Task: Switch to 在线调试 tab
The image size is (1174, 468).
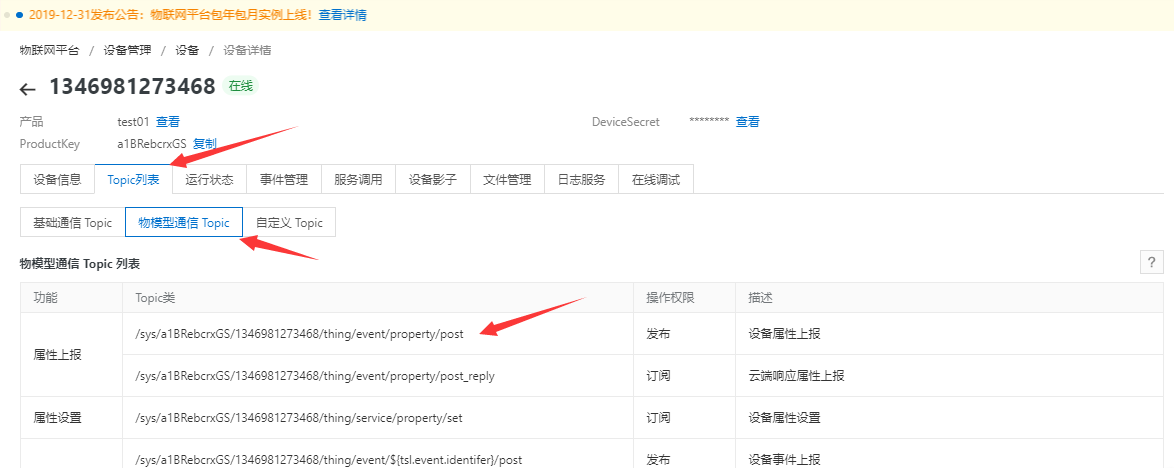Action: pyautogui.click(x=656, y=180)
